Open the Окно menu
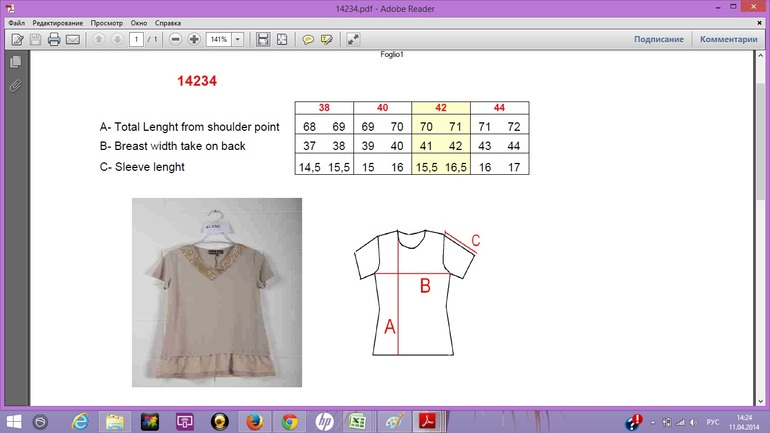 coord(139,23)
